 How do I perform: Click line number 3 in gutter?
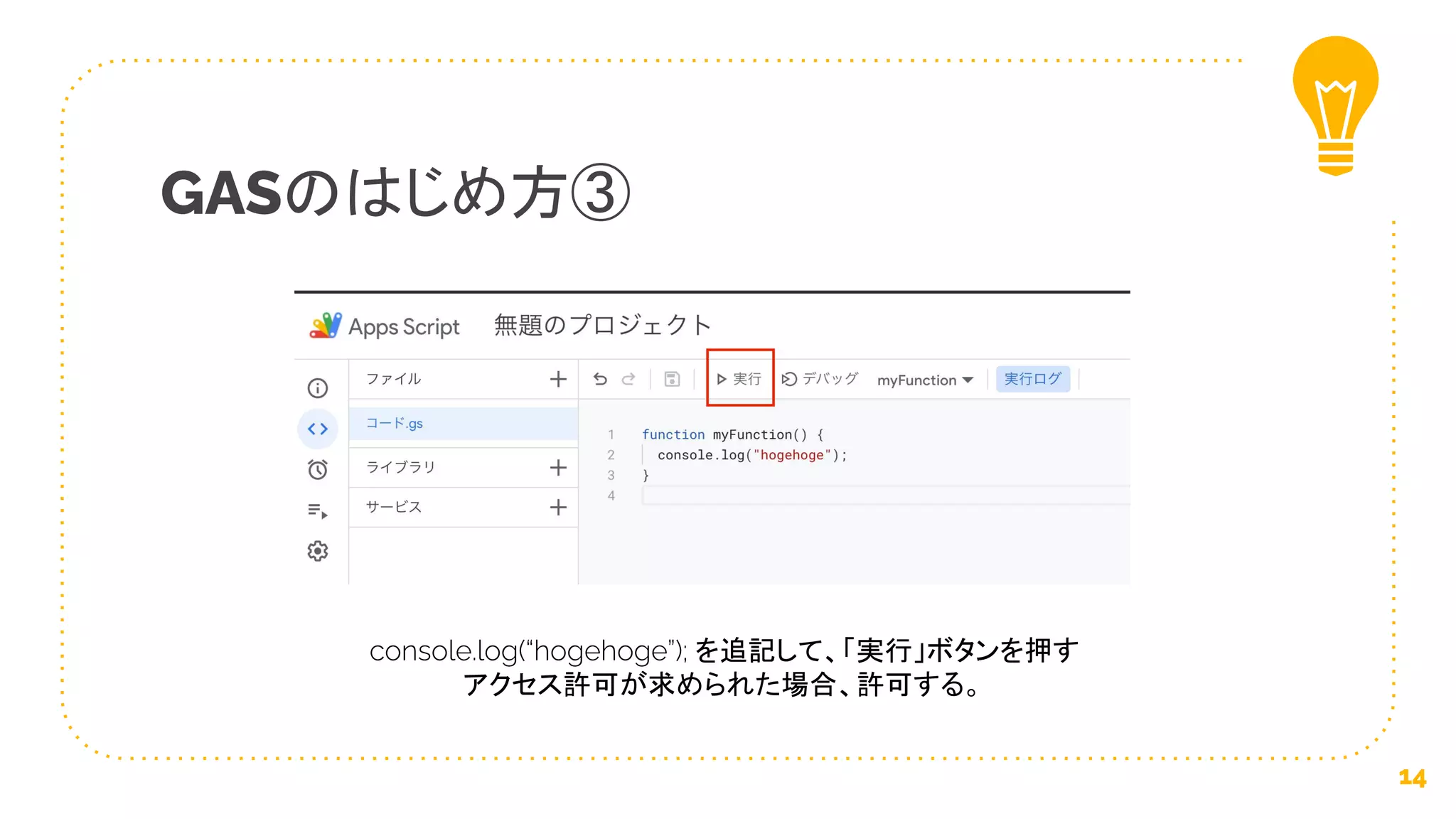[x=611, y=475]
